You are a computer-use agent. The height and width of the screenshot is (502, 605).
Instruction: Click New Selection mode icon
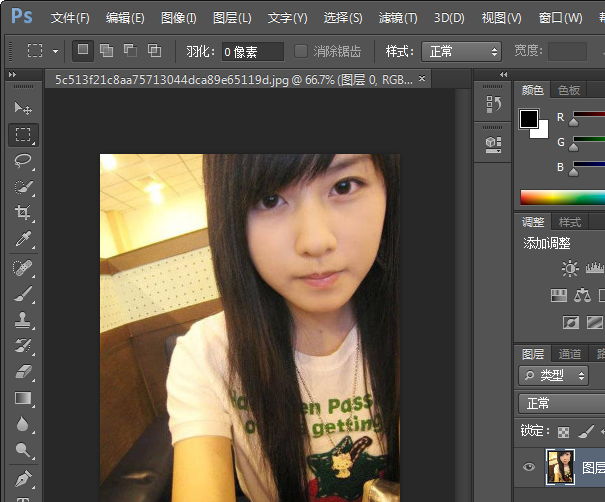click(83, 51)
